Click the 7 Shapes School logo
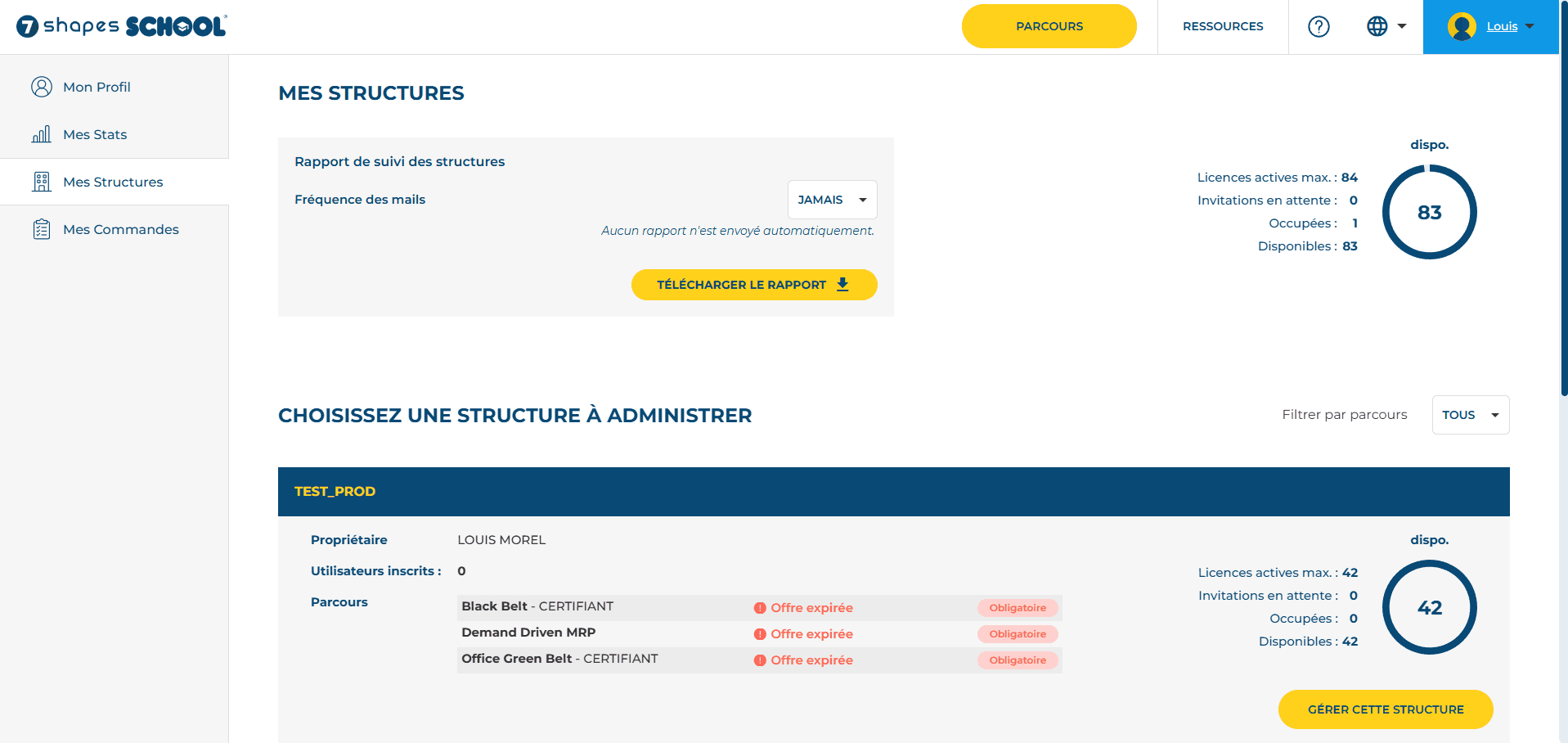Viewport: 1568px width, 743px height. coord(122,26)
